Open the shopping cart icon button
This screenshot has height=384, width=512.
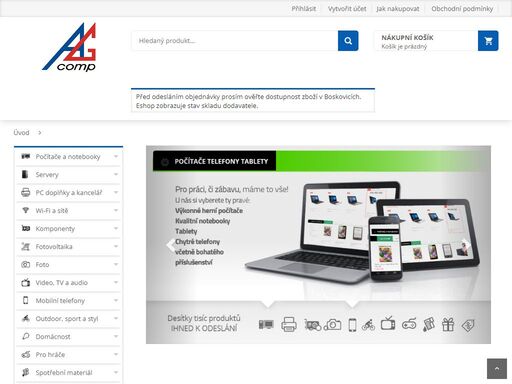pyautogui.click(x=488, y=41)
